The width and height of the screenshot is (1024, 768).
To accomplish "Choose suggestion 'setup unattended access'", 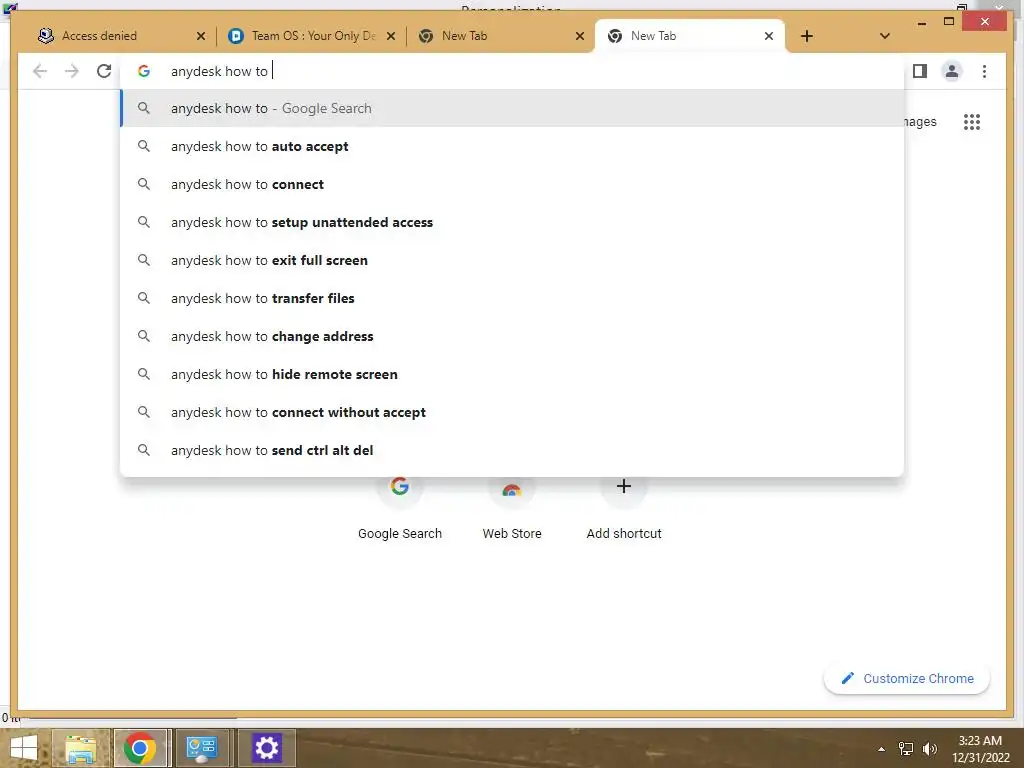I will (x=512, y=222).
